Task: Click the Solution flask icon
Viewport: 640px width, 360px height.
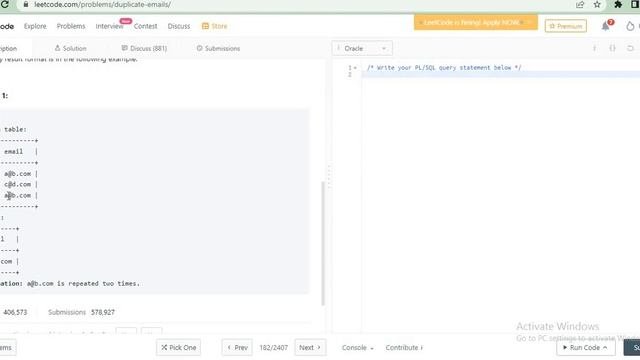Action: pos(57,48)
